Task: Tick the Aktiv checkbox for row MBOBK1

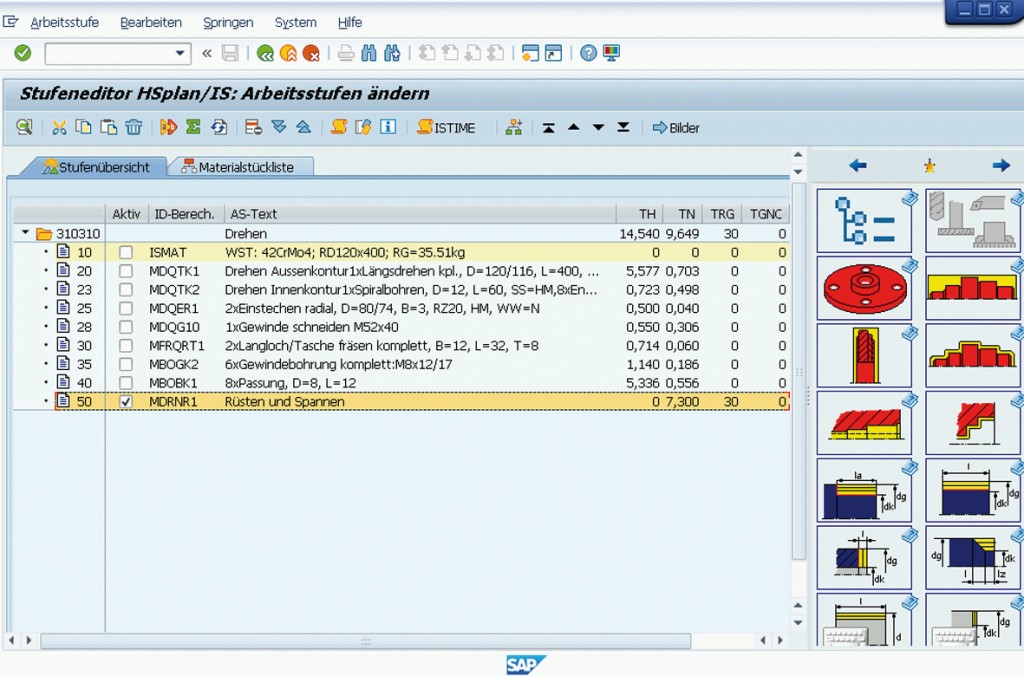Action: [x=126, y=383]
